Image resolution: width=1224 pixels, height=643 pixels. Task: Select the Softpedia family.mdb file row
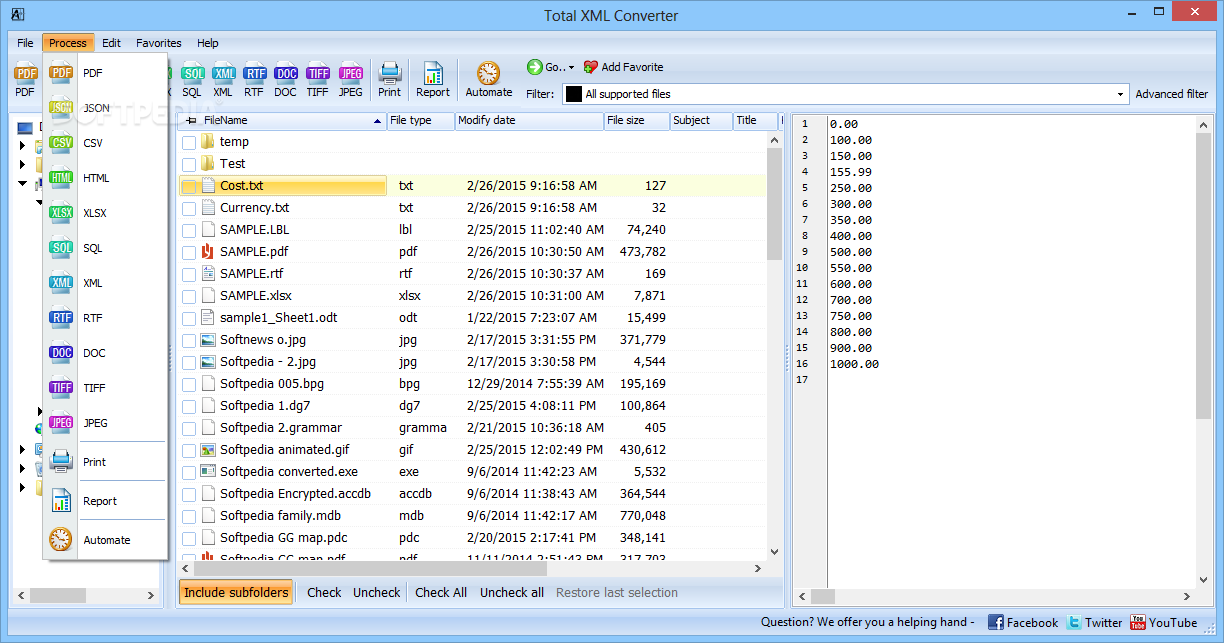(473, 516)
